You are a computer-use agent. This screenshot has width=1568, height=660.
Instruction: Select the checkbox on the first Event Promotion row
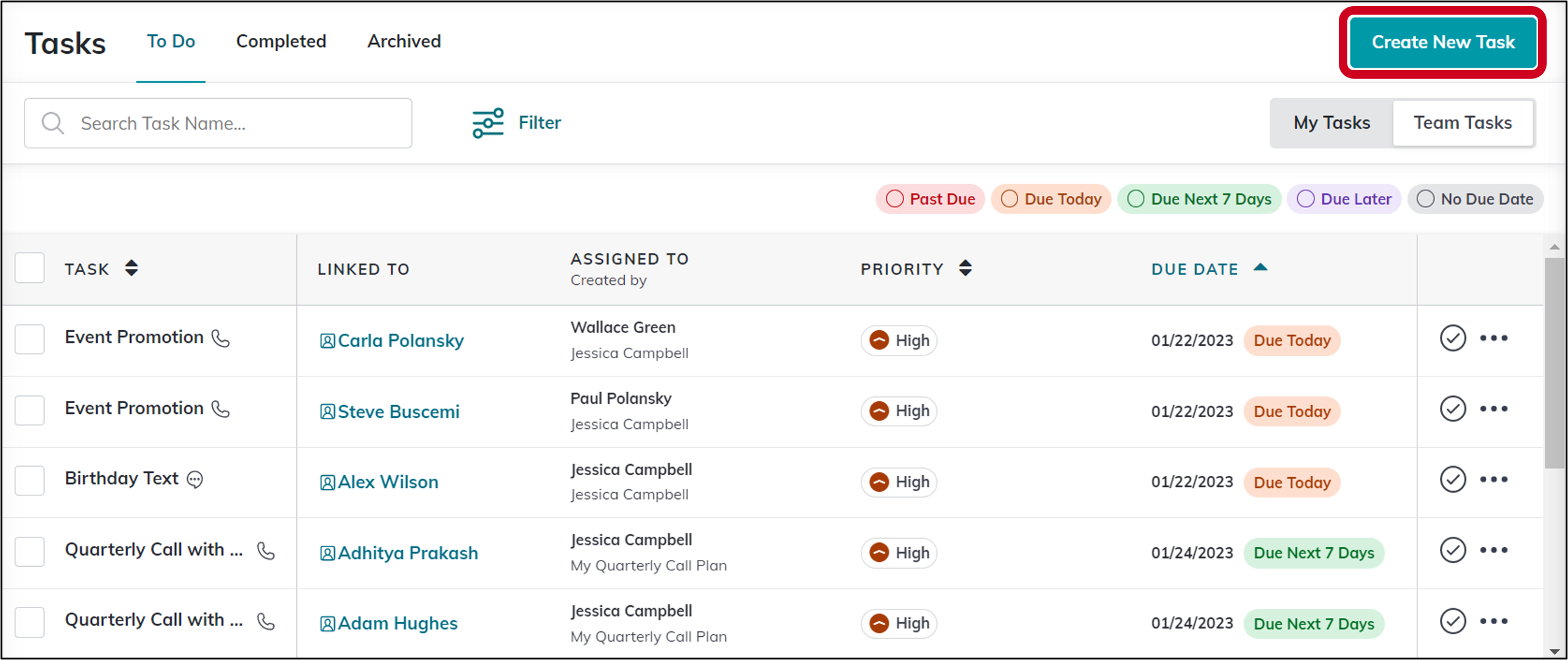coord(29,339)
